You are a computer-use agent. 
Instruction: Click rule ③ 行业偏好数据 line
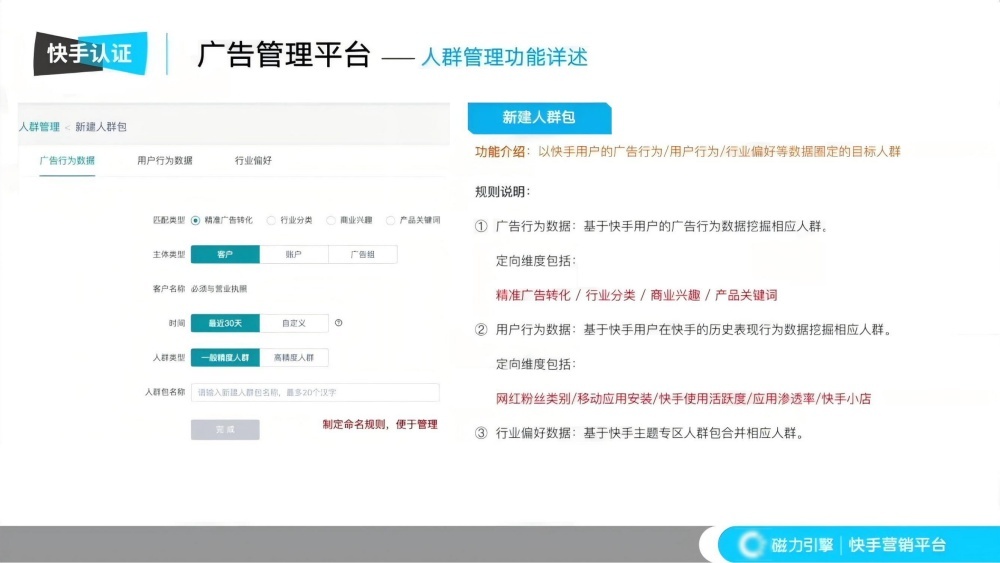[640, 433]
